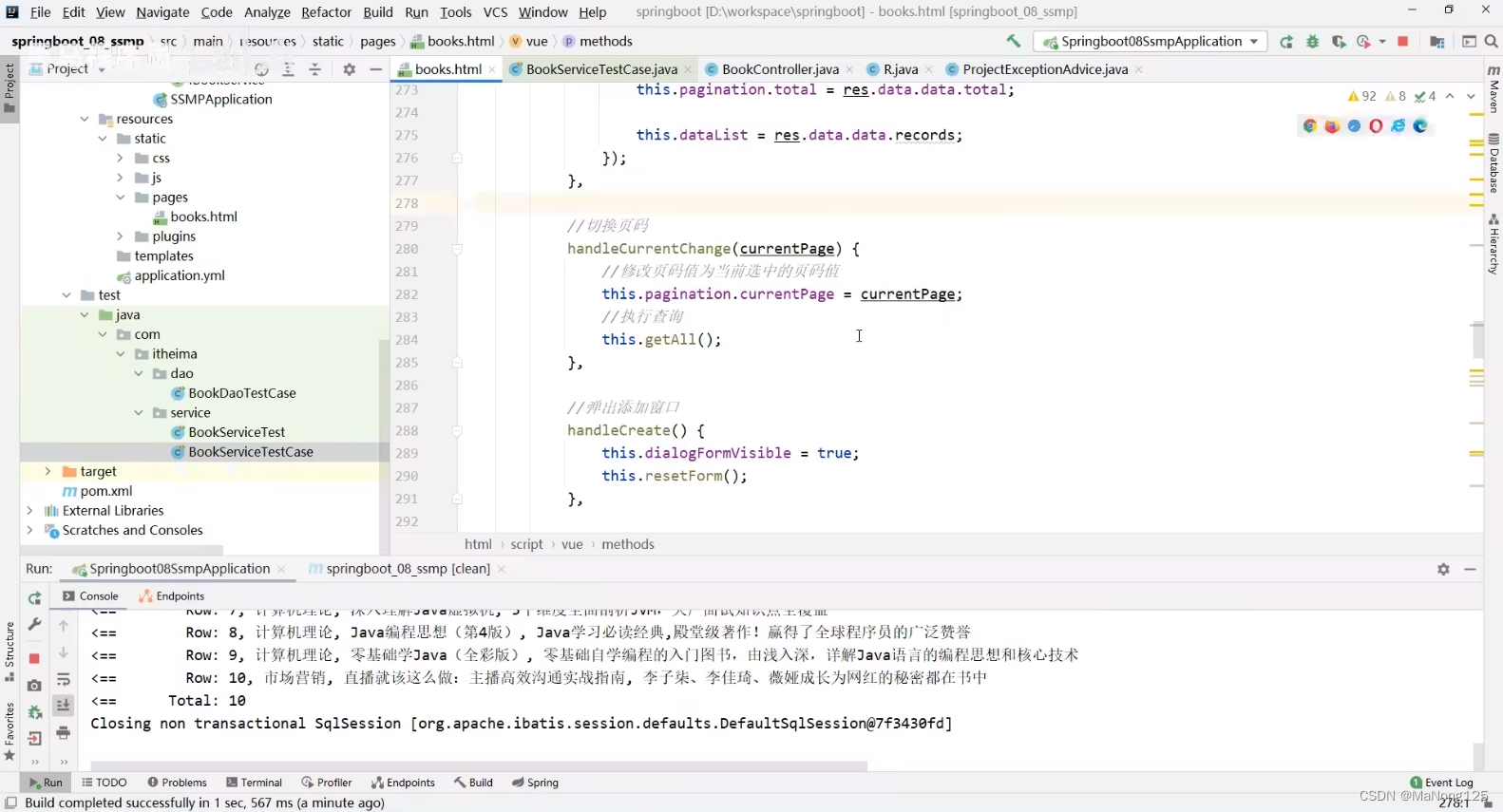The height and width of the screenshot is (812, 1503).
Task: Stop the application from the top toolbar
Action: 1403,42
